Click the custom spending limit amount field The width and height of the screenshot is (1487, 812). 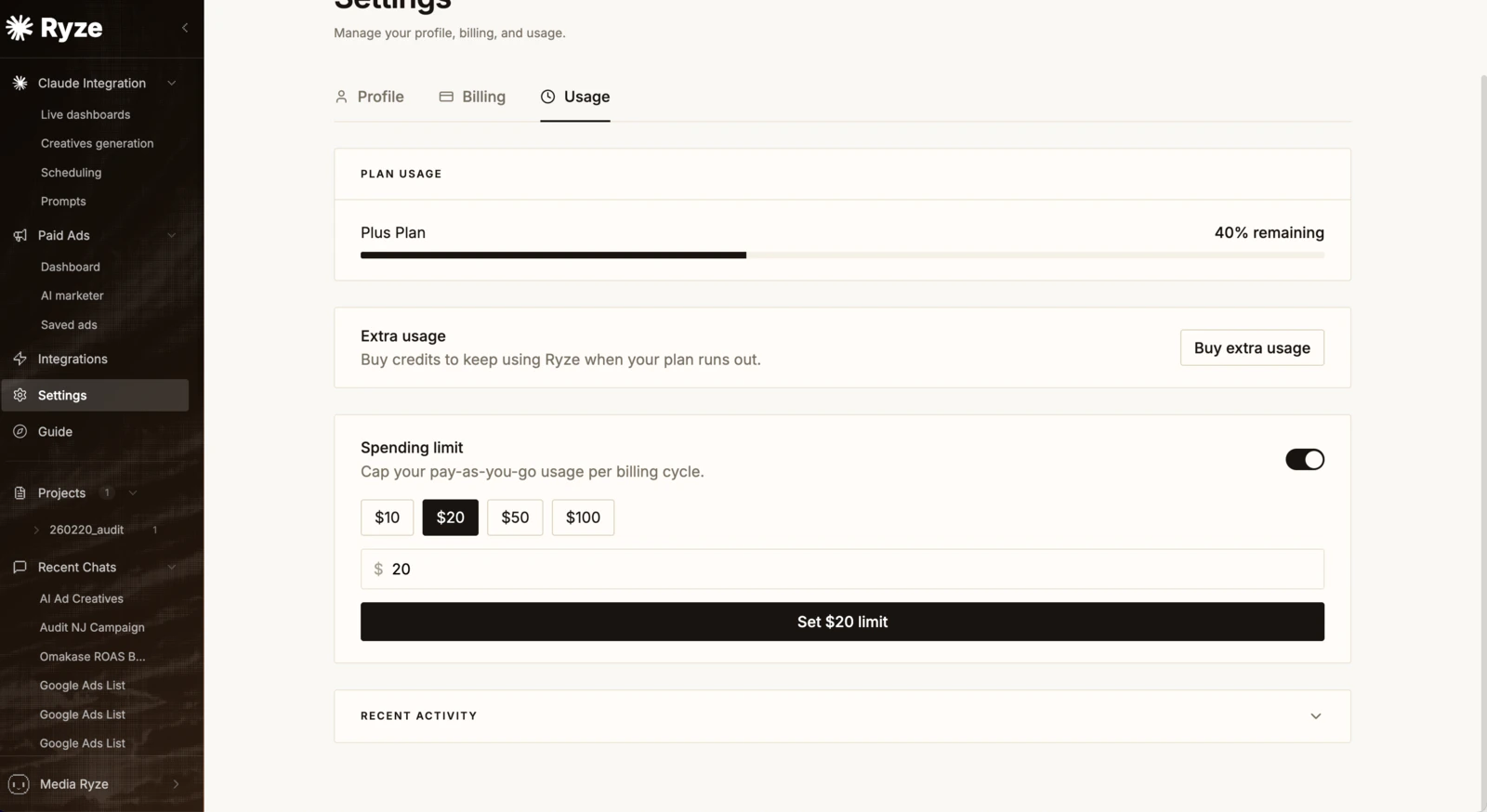(842, 569)
